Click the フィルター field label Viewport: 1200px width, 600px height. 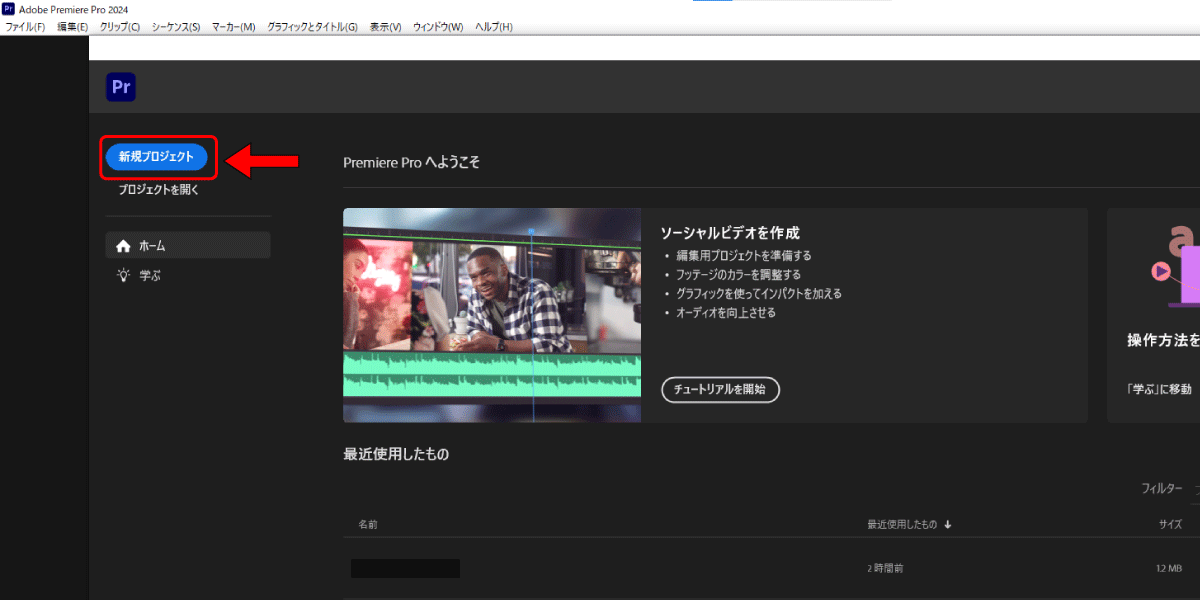[x=1162, y=489]
